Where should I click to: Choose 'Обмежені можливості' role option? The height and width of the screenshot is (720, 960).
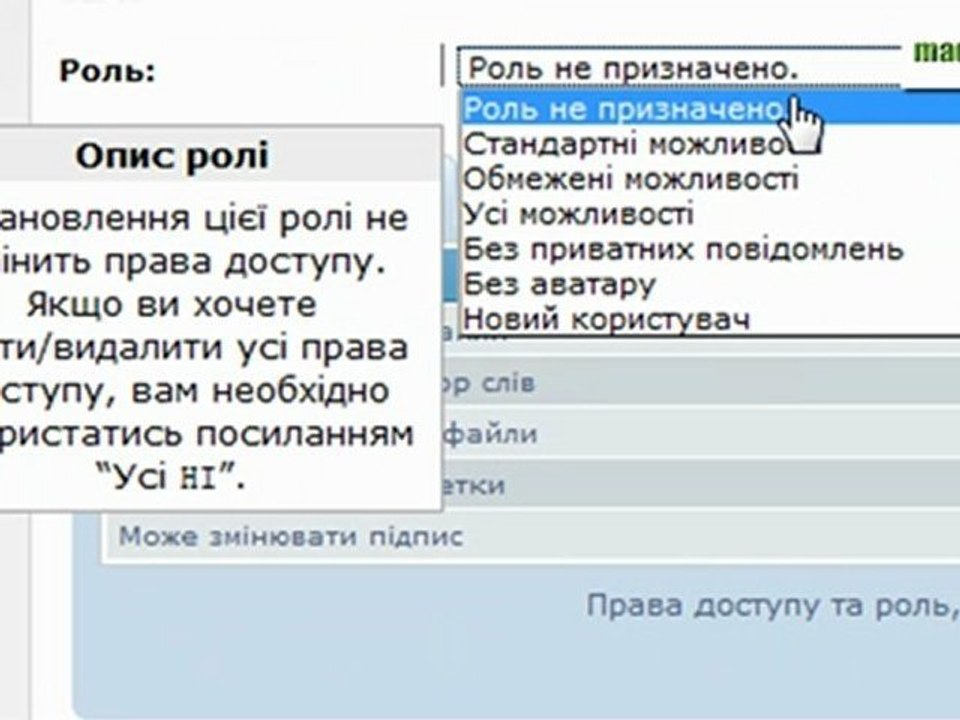pos(711,179)
